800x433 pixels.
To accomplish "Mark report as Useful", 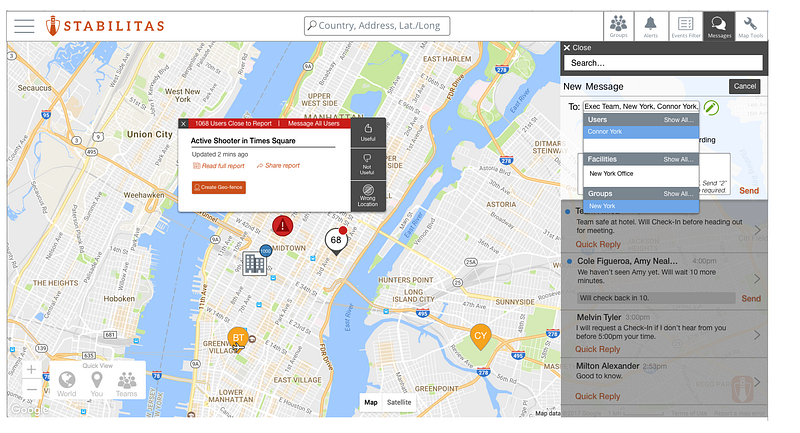I will 368,133.
